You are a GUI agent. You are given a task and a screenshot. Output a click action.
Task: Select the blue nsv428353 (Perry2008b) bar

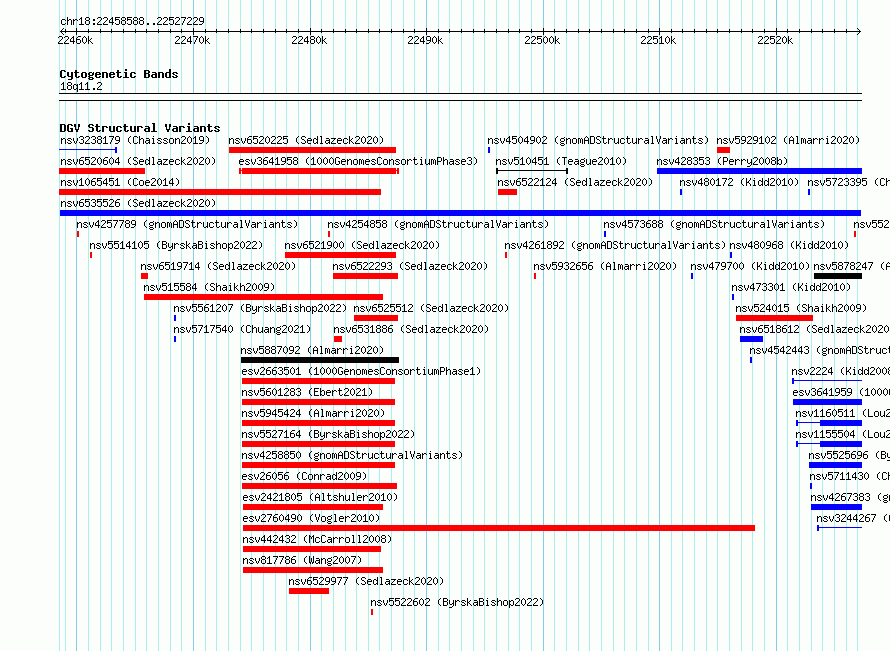(759, 171)
